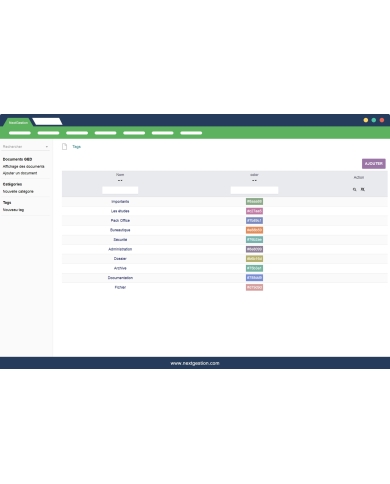The image size is (390, 484).
Task: Select the NextGestion browser tab
Action: click(18, 122)
